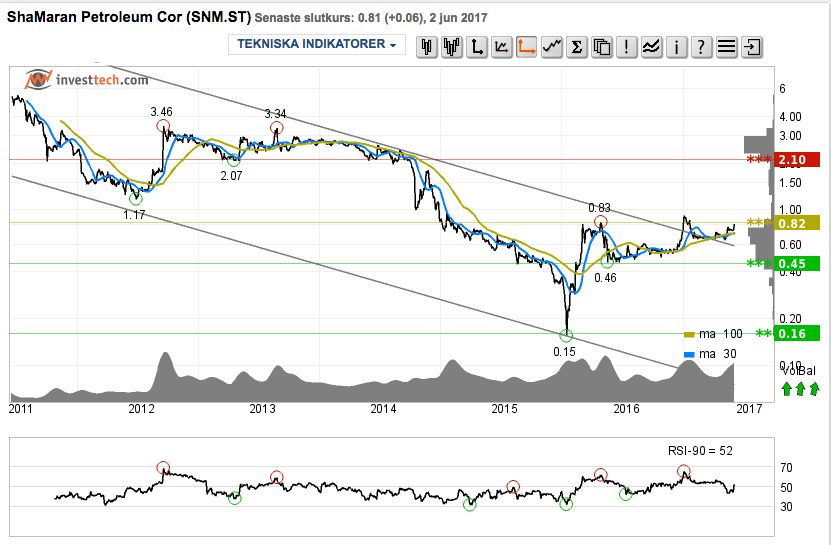The image size is (831, 545).
Task: Select the wide candlestick chart icon
Action: click(x=452, y=47)
